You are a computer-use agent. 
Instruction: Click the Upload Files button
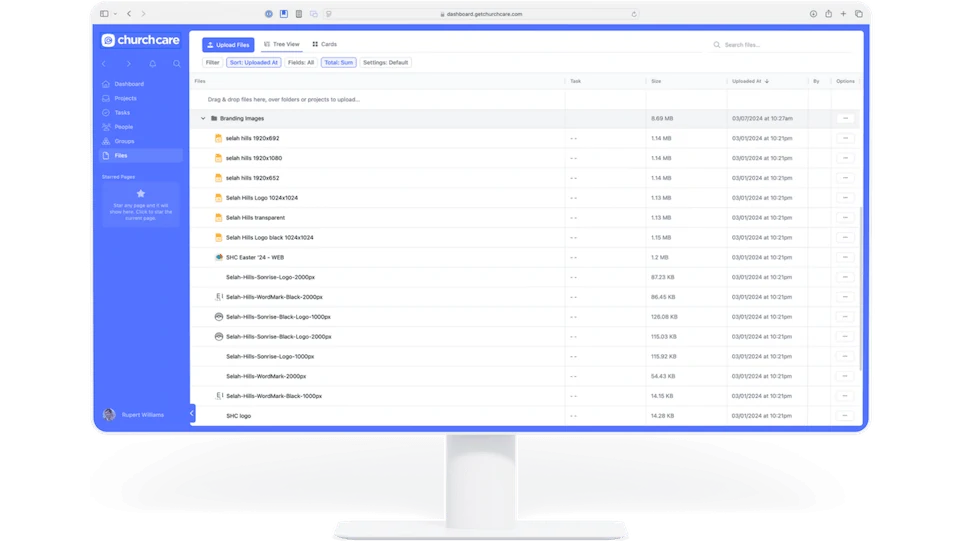[x=228, y=45]
